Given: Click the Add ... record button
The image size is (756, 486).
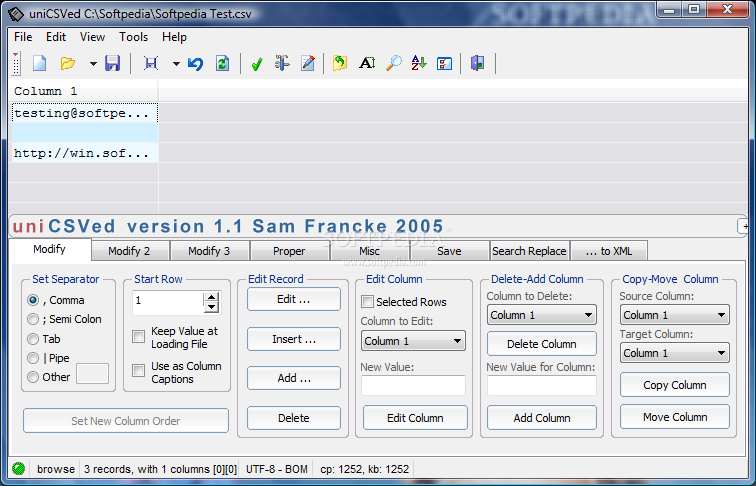Looking at the screenshot, I should point(294,378).
